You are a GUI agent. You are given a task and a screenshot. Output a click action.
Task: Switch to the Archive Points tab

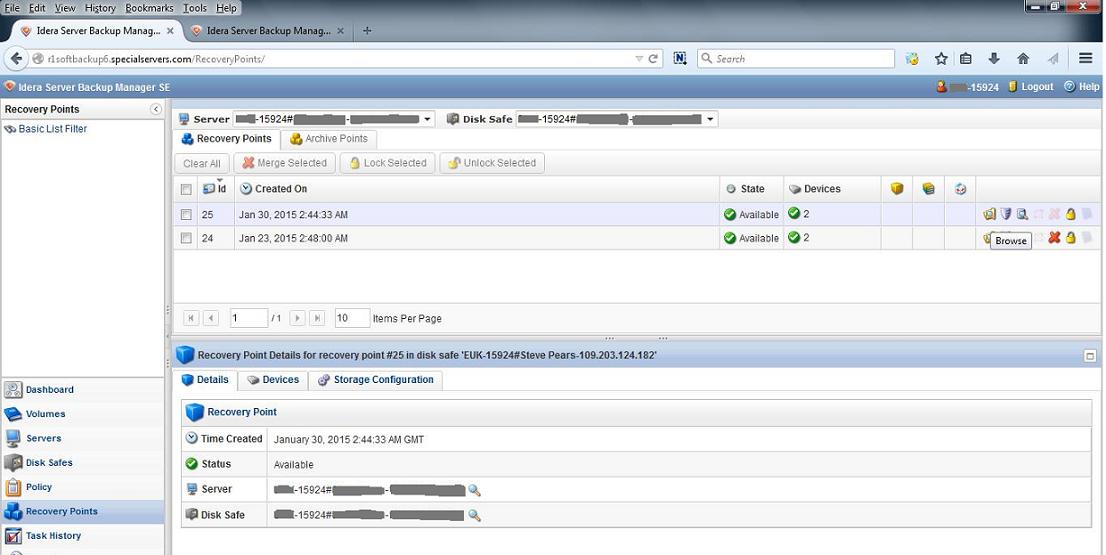coord(328,139)
